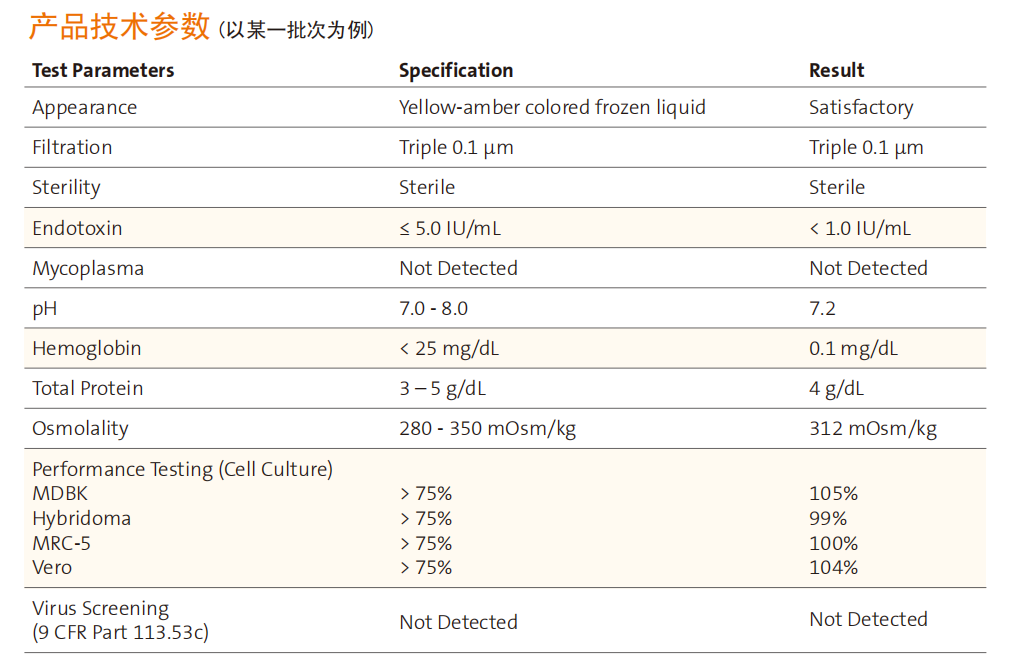The height and width of the screenshot is (667, 1015).
Task: Click the Result column header
Action: tap(836, 70)
